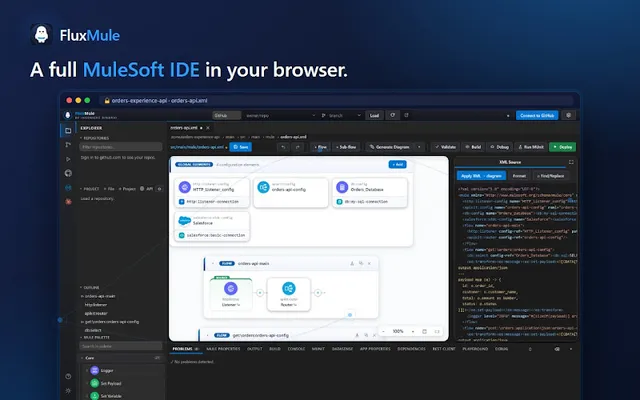Image resolution: width=640 pixels, height=400 pixels.
Task: Click the Find/Replace button
Action: [x=551, y=176]
